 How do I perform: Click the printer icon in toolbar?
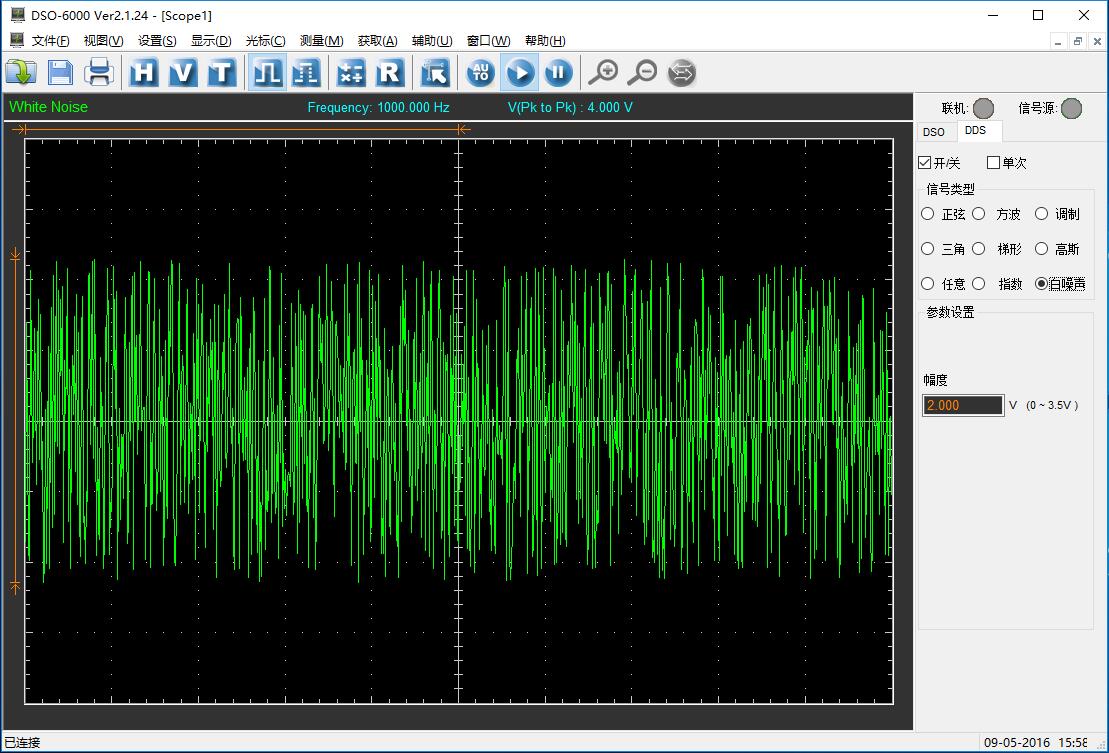pos(99,72)
